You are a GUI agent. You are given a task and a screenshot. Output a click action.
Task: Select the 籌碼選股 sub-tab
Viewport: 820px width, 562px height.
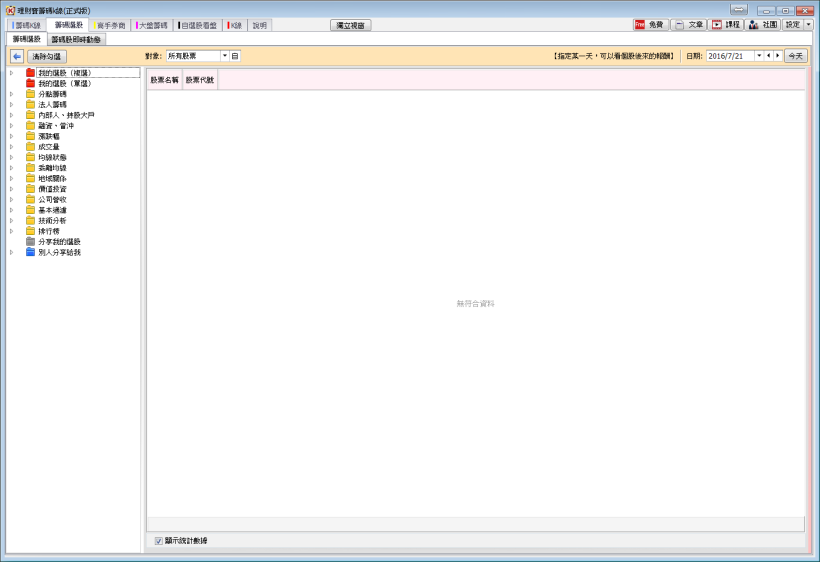point(27,39)
